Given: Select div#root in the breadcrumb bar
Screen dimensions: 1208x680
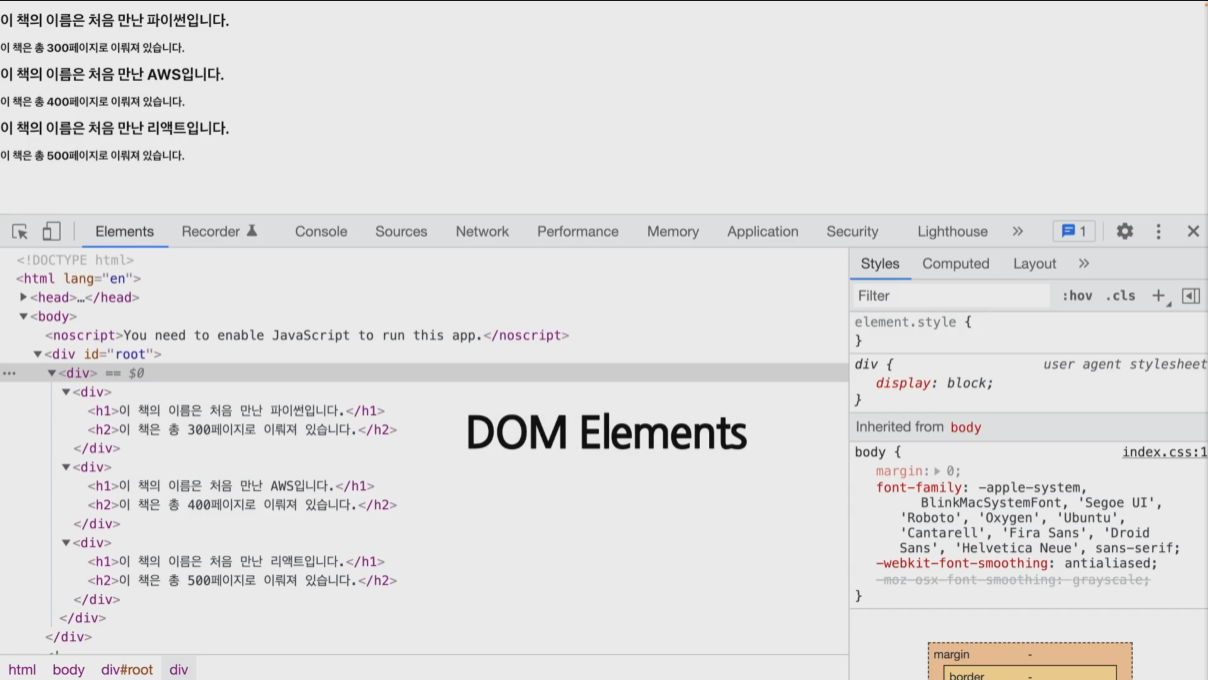Looking at the screenshot, I should pos(127,669).
